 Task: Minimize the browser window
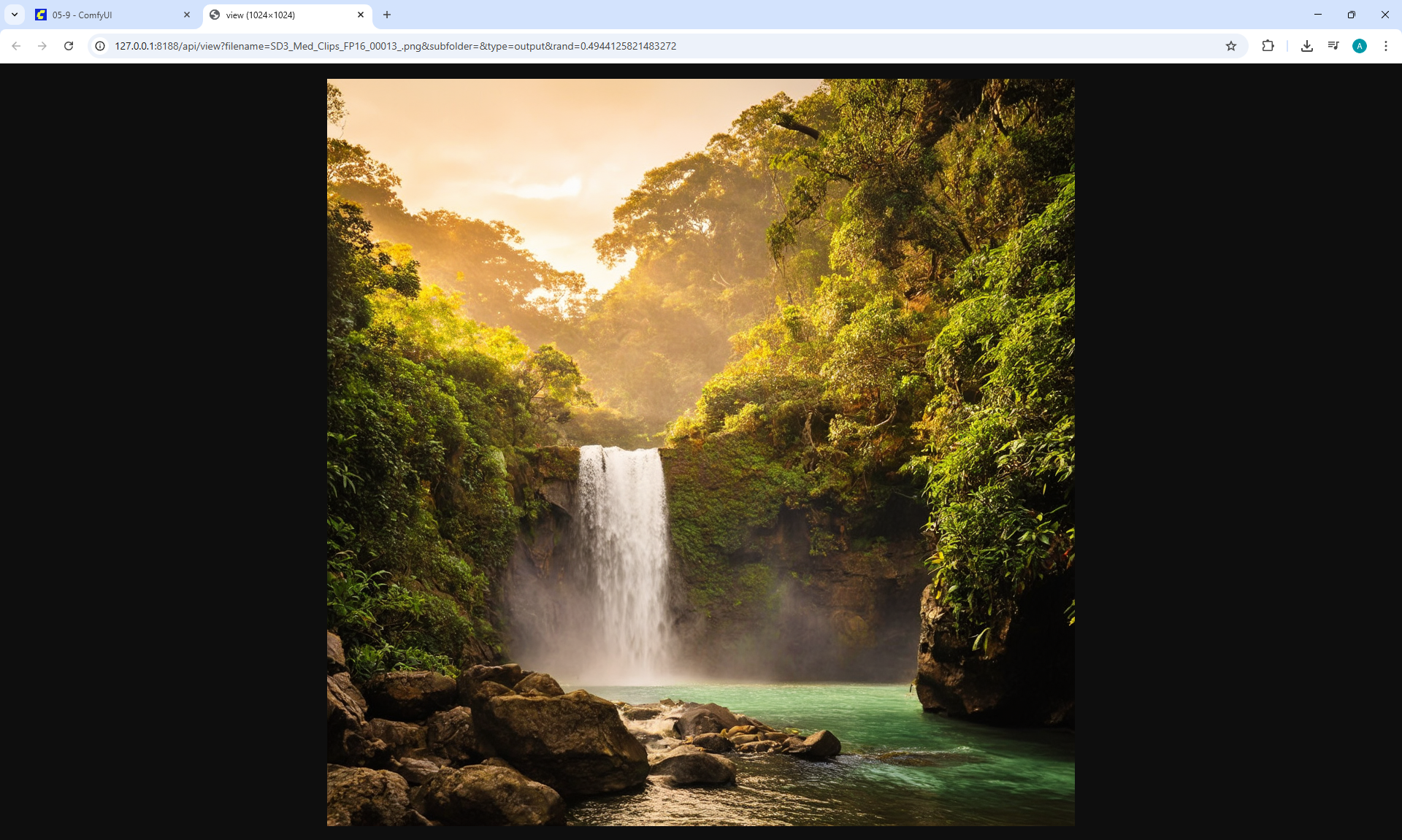click(x=1317, y=15)
